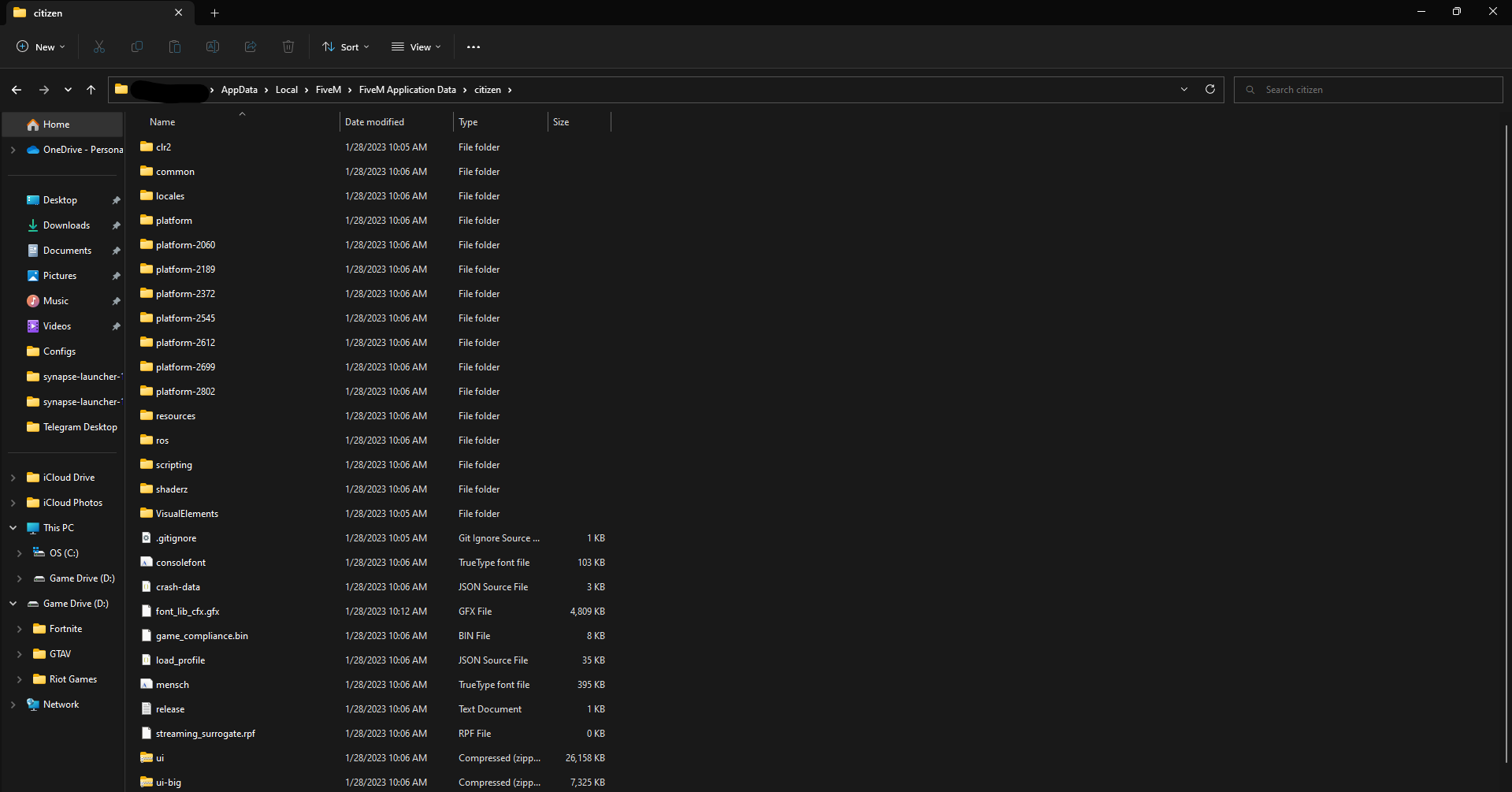Click the Cut scissors icon in toolbar

coord(99,47)
